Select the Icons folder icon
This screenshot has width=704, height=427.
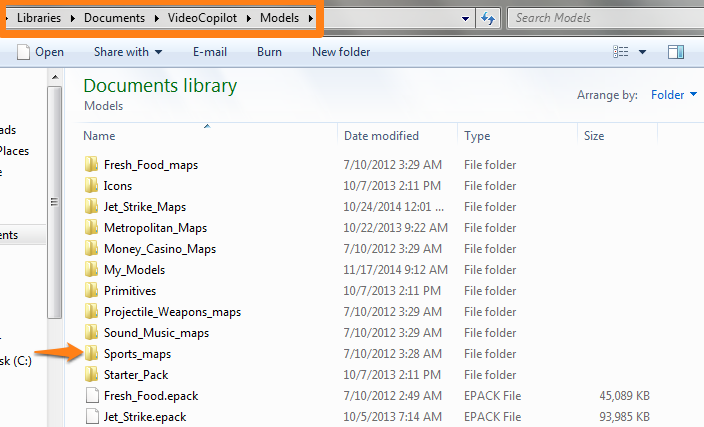(x=91, y=186)
